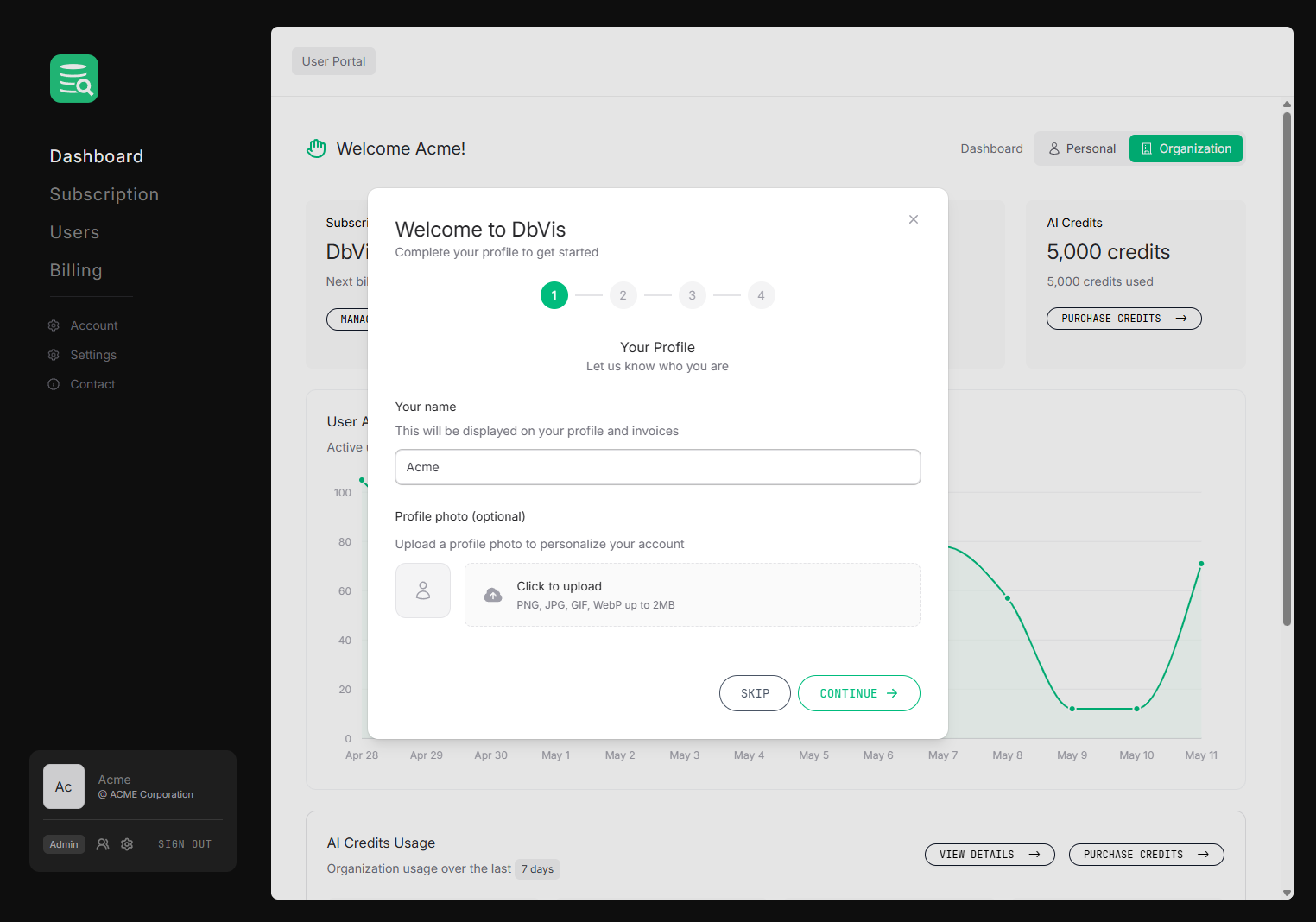Image resolution: width=1316 pixels, height=922 pixels.
Task: Click the 'May 7' axis label
Action: tap(943, 755)
